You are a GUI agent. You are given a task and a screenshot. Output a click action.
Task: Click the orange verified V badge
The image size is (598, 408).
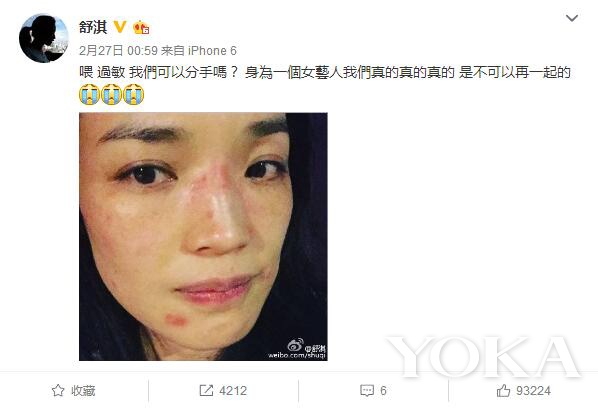[120, 26]
